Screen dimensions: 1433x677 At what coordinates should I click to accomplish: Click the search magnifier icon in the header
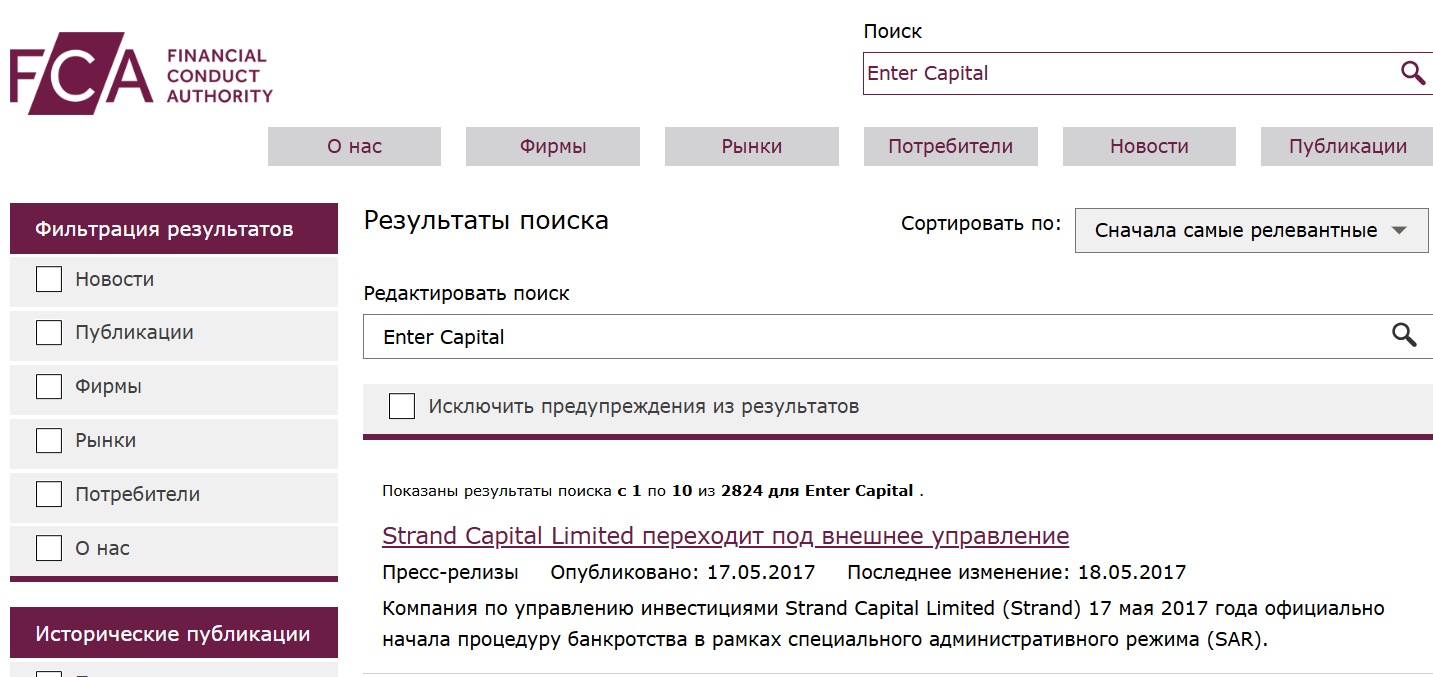[1411, 72]
